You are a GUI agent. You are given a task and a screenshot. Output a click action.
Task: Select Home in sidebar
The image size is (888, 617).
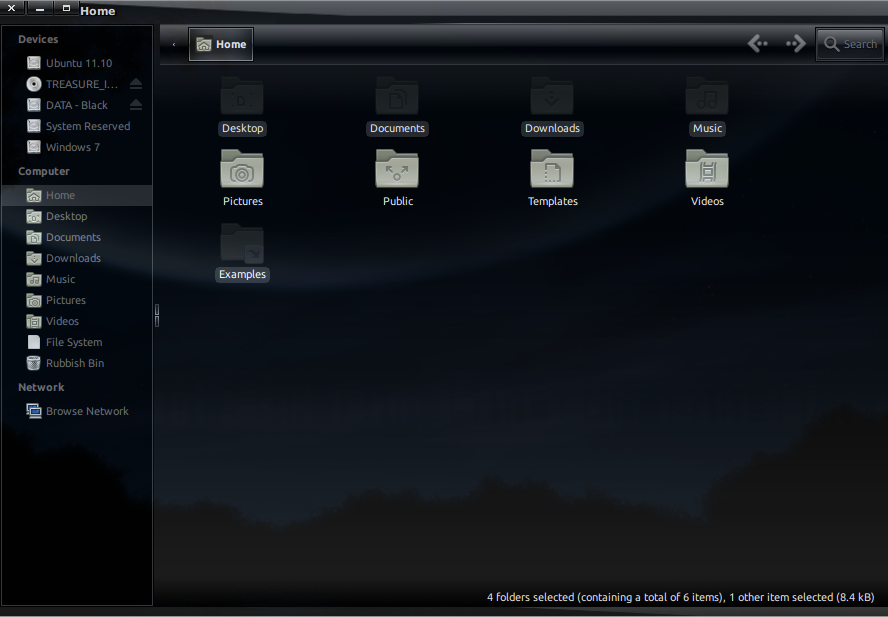point(76,195)
